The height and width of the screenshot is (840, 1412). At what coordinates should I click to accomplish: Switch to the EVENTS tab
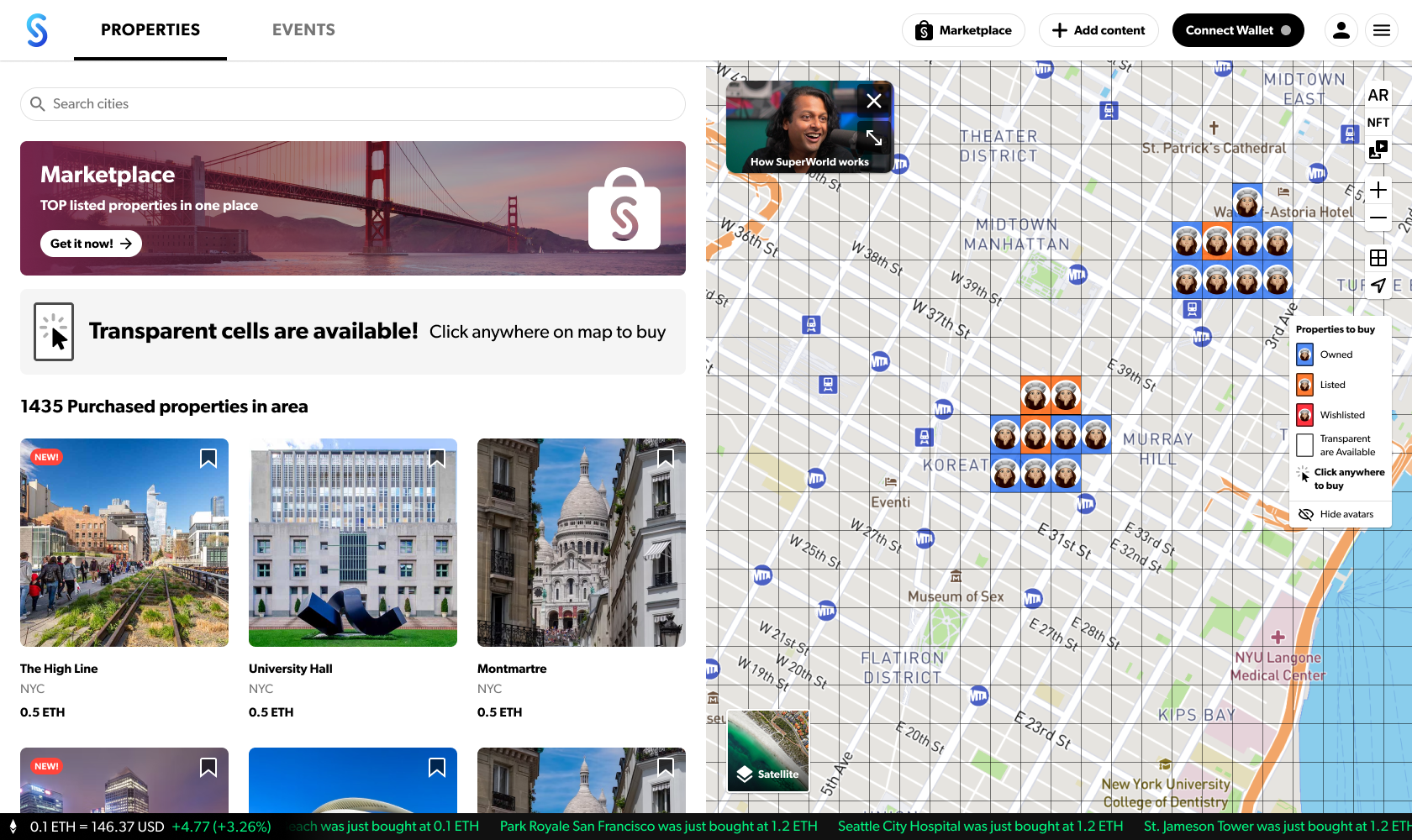point(303,30)
